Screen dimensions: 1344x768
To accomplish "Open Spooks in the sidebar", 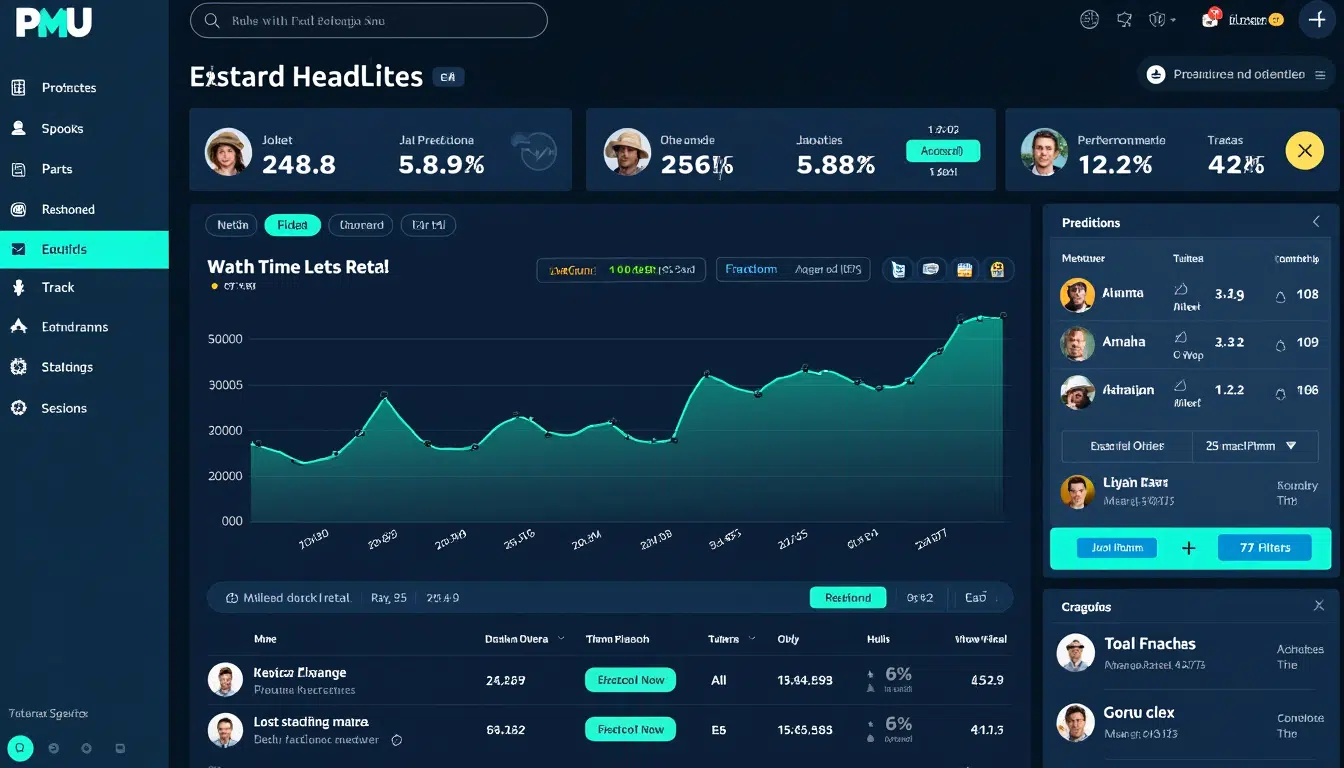I will tap(62, 129).
